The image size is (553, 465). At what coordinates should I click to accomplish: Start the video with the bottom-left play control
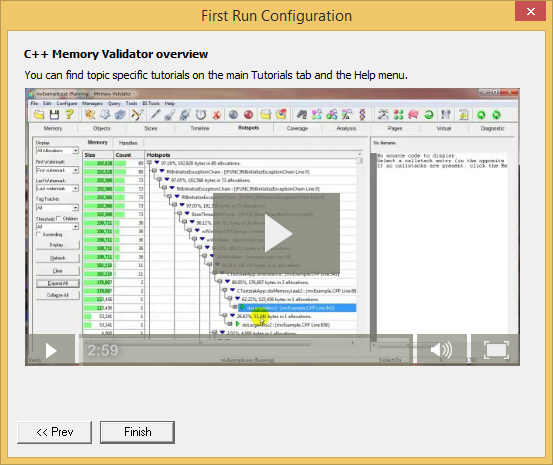pos(51,350)
